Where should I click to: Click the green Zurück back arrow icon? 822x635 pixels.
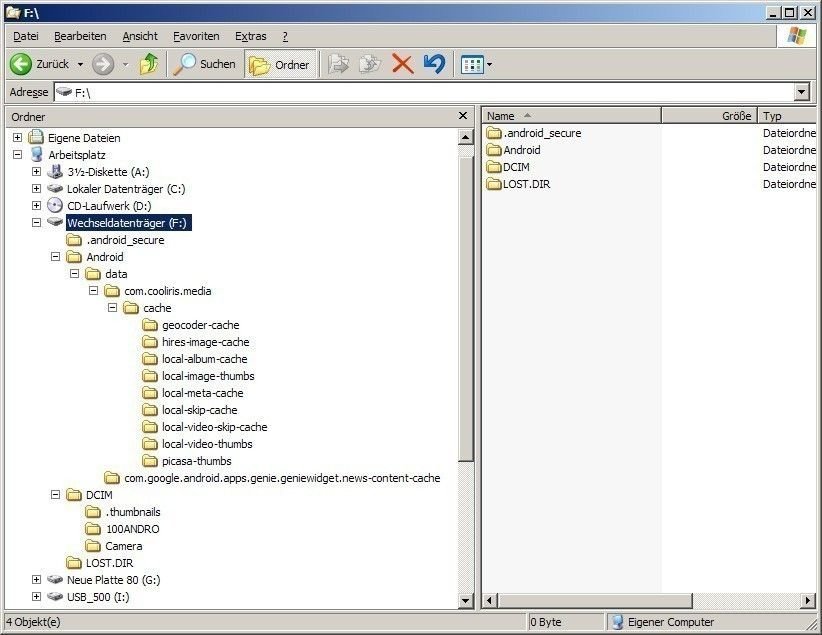point(21,64)
